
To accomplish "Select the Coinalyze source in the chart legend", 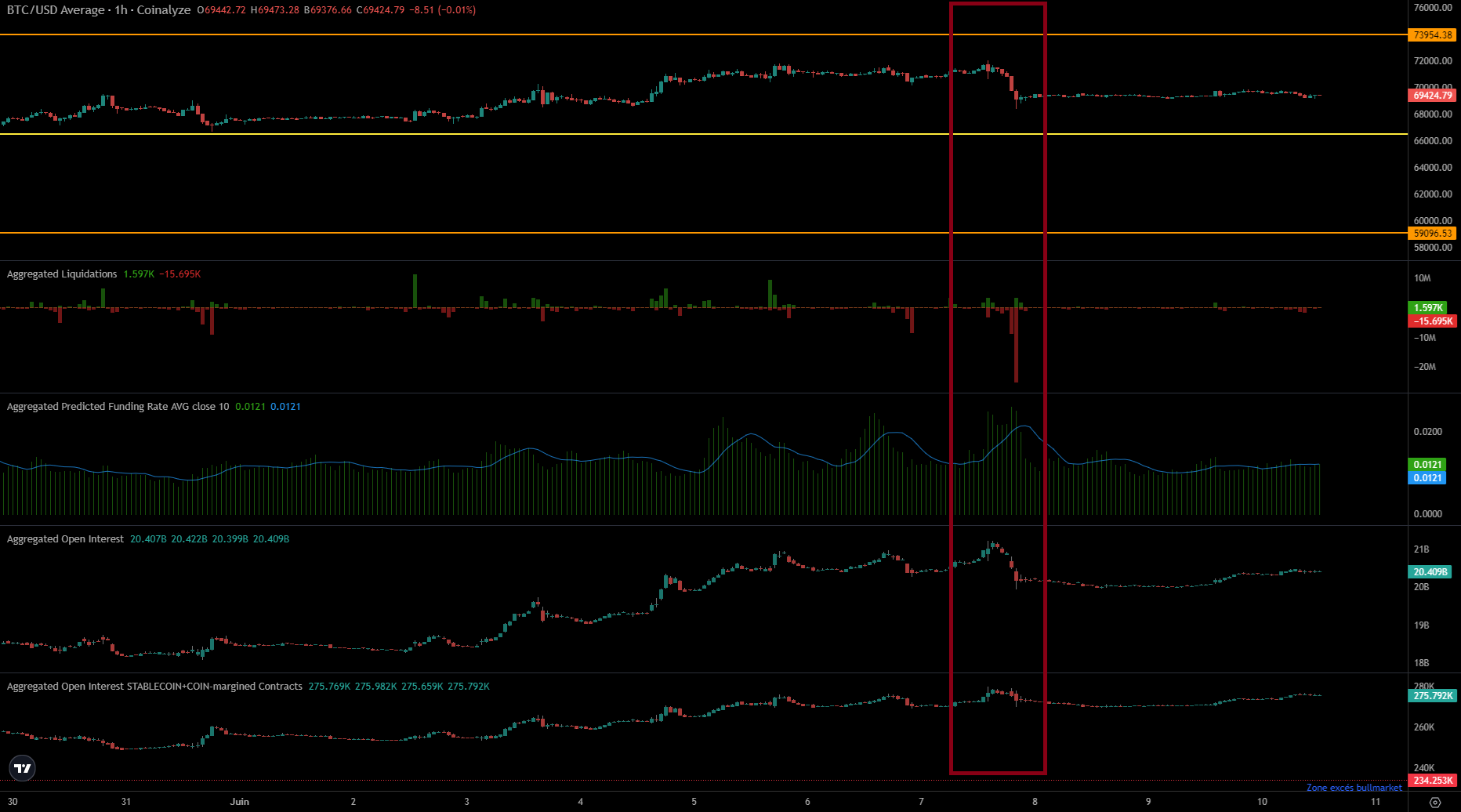I will [x=165, y=10].
